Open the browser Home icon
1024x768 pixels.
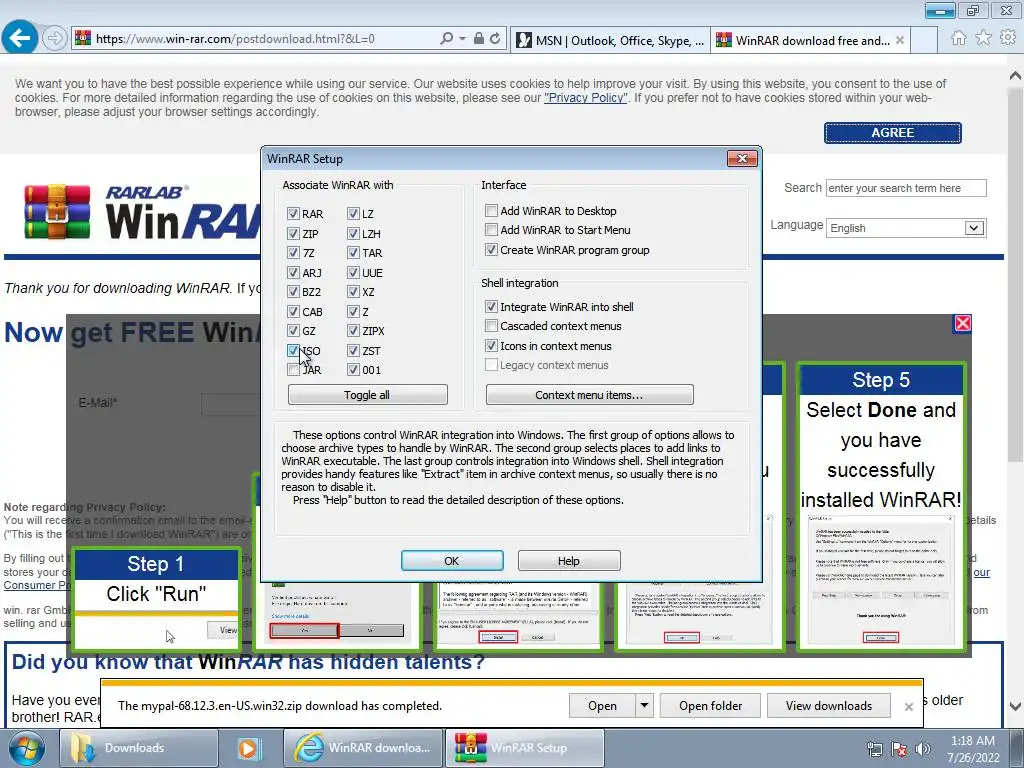coord(959,38)
